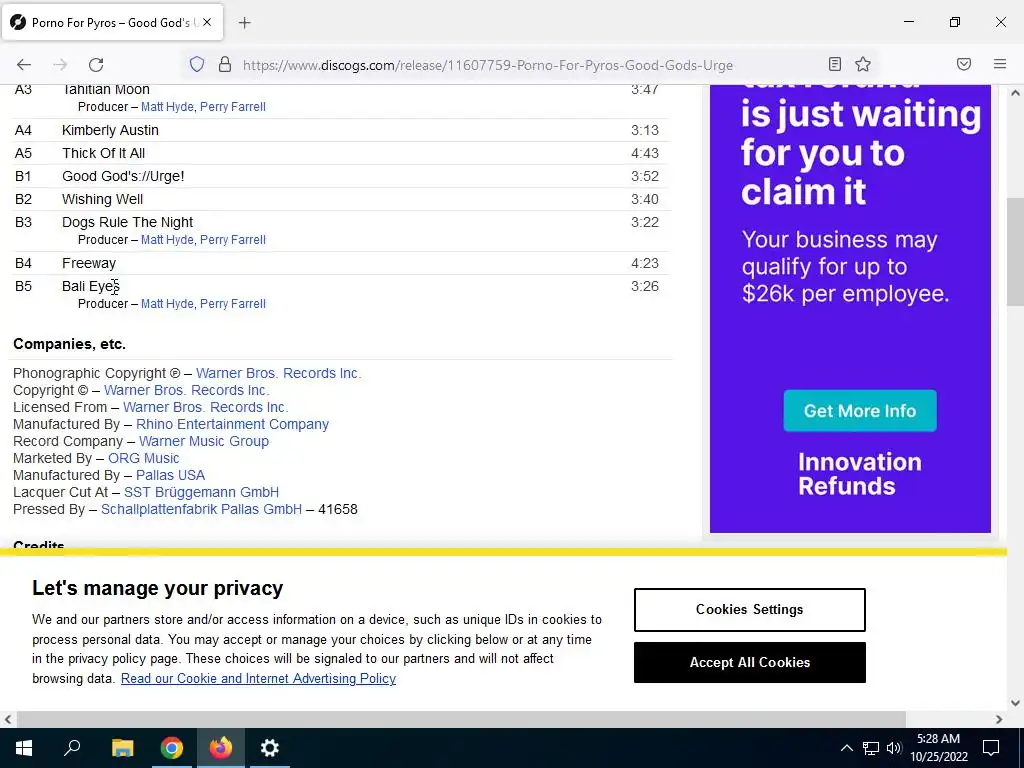Open Windows Start menu
The width and height of the screenshot is (1024, 768).
24,748
